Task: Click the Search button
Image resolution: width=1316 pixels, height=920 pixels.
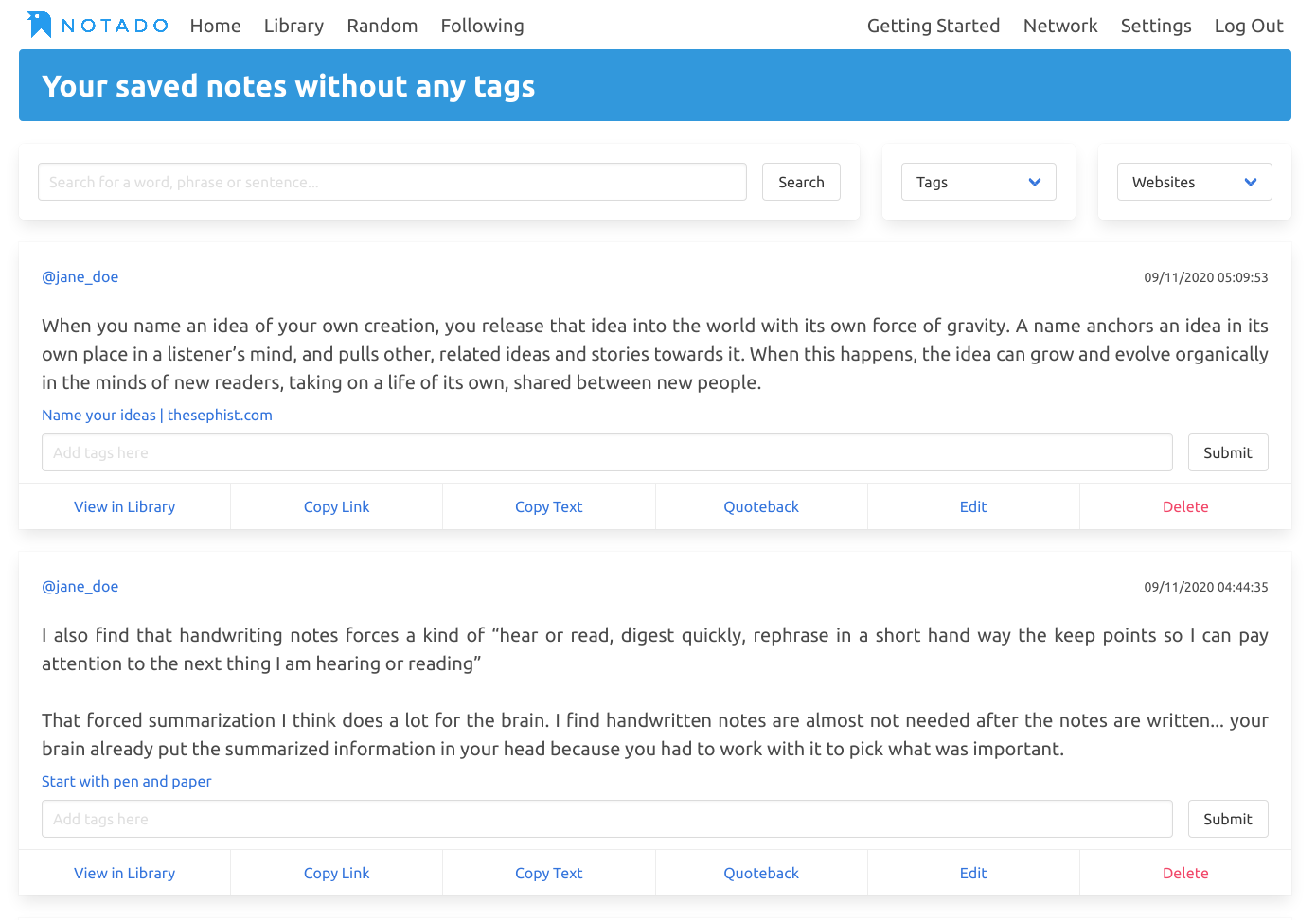Action: [x=801, y=182]
